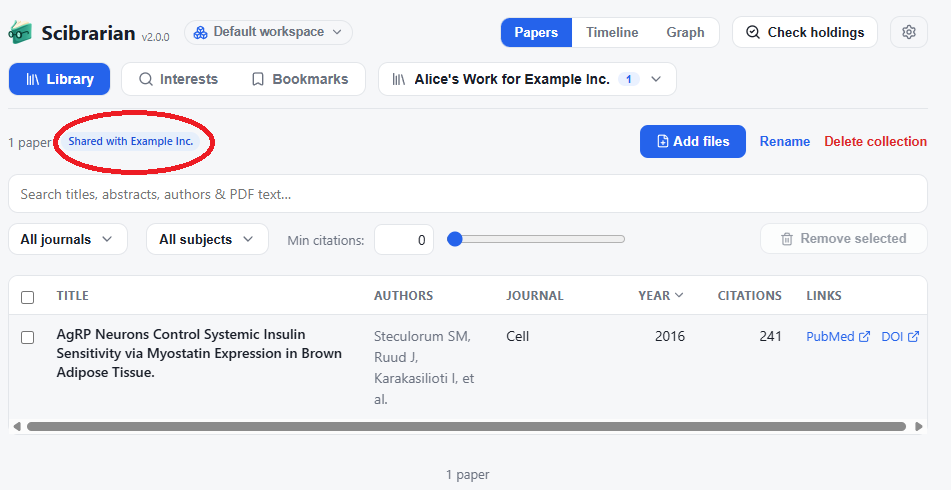Click the search titles and abstracts field
This screenshot has height=490, width=951.
(x=468, y=194)
